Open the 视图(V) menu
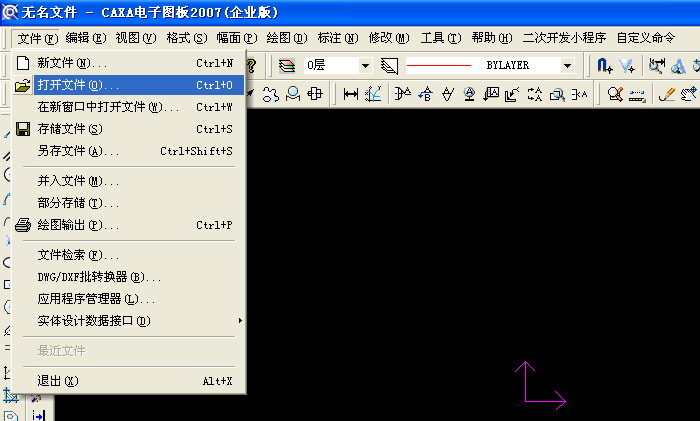The image size is (700, 421). tap(136, 38)
